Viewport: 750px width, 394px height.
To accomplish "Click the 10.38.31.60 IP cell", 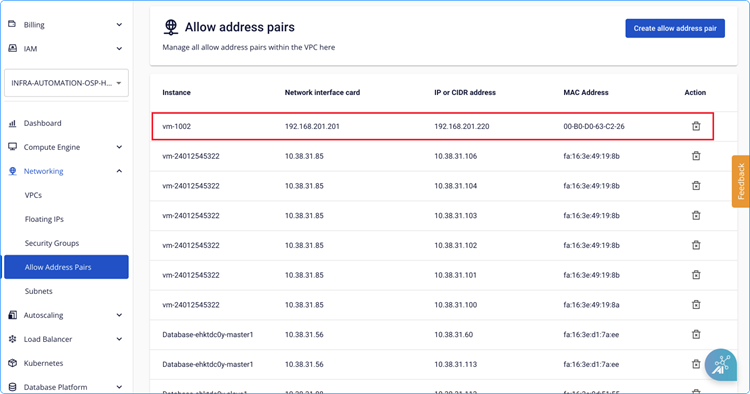I will click(453, 334).
